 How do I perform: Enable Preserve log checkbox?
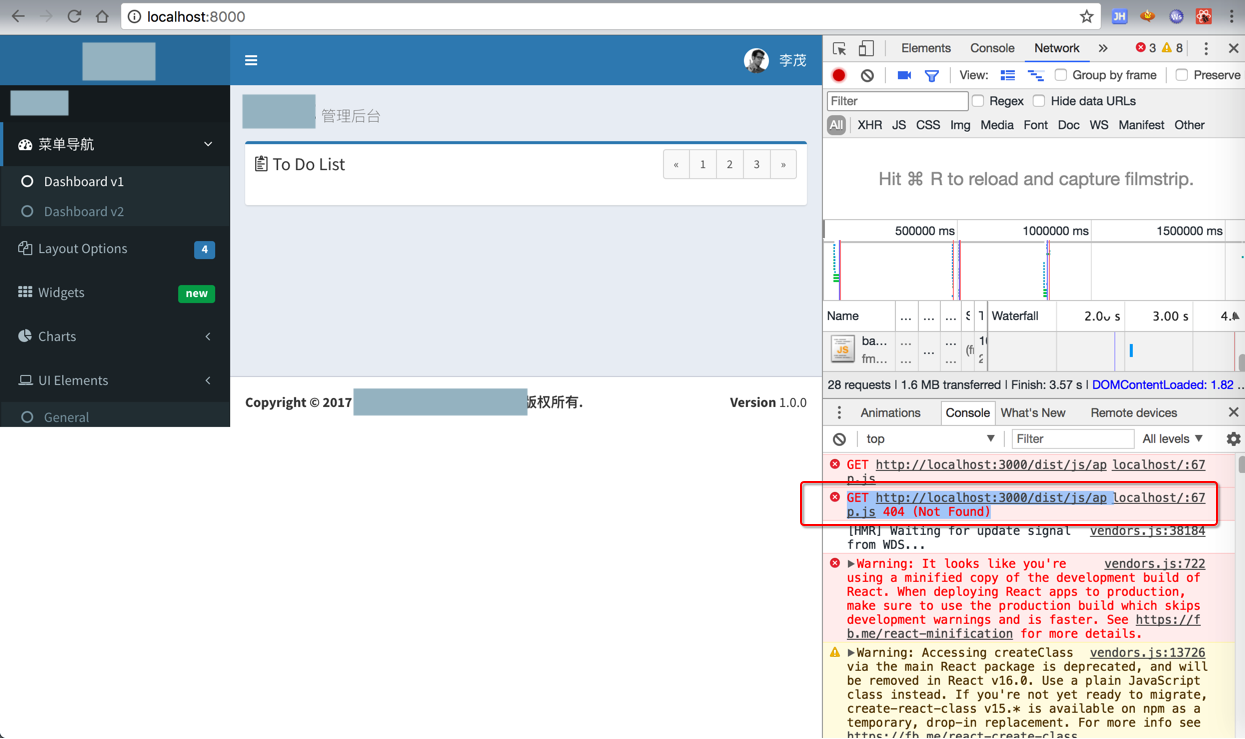tap(1182, 75)
